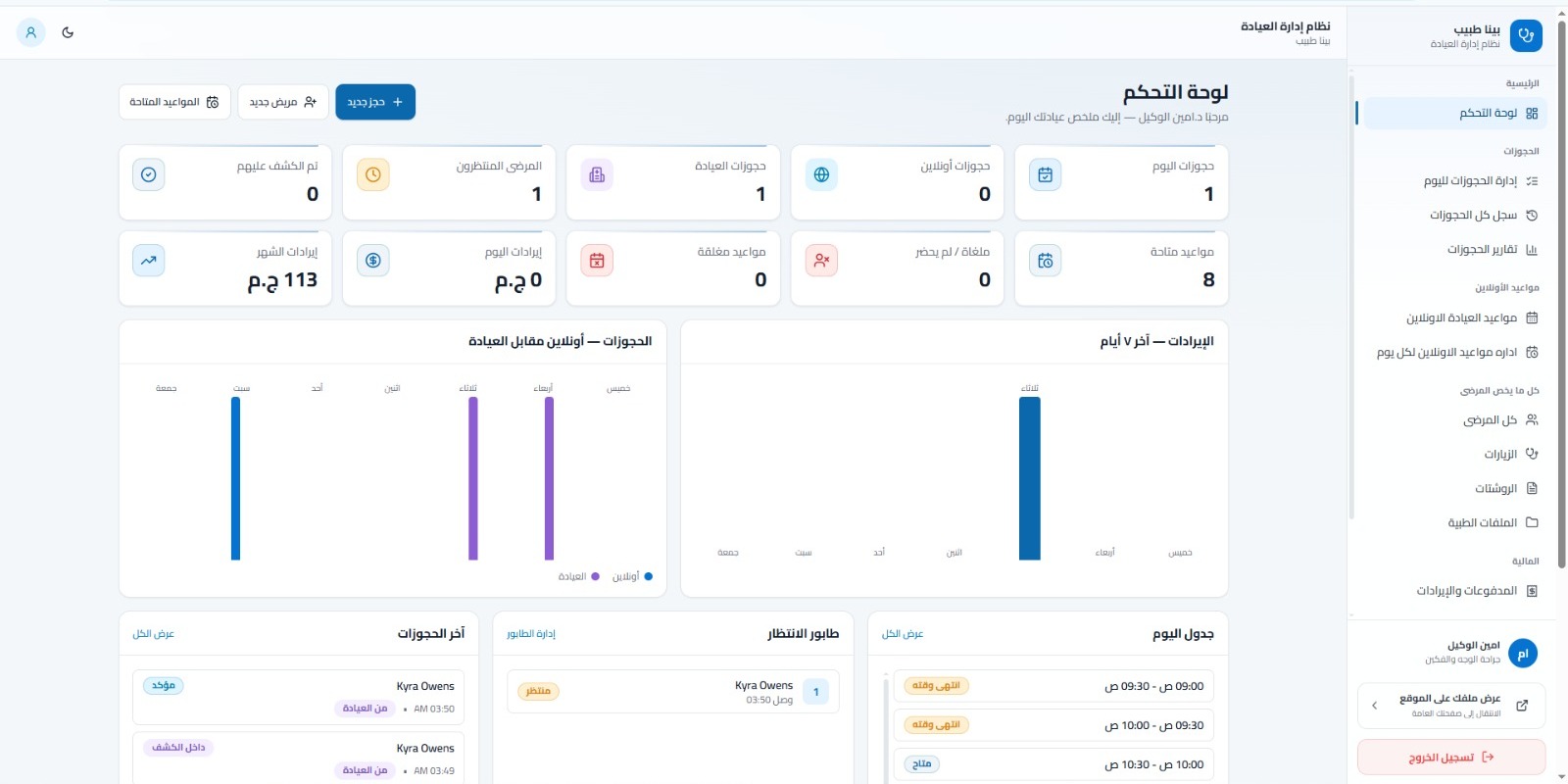Image resolution: width=1568 pixels, height=784 pixels.
Task: Open الملفات الطبية section
Action: pyautogui.click(x=1455, y=523)
